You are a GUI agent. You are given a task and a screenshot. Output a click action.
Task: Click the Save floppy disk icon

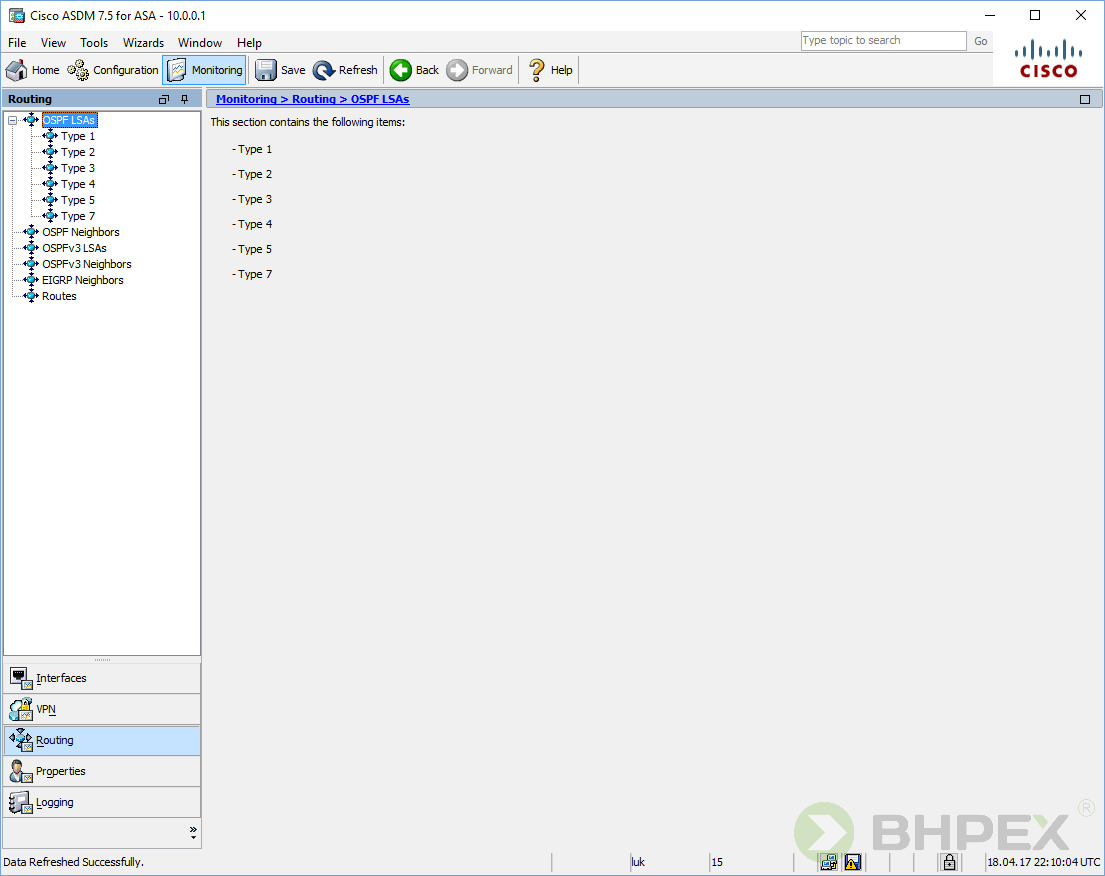click(x=266, y=70)
